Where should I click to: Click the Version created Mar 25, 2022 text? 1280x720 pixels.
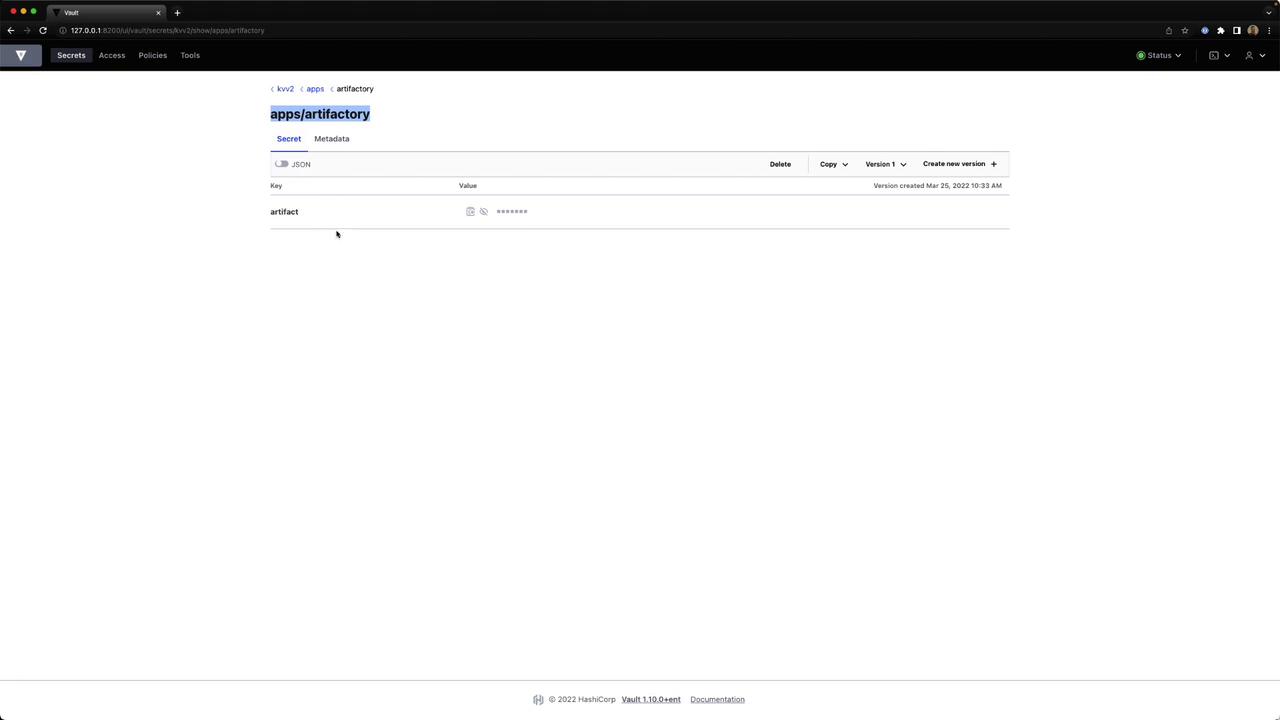click(x=937, y=186)
